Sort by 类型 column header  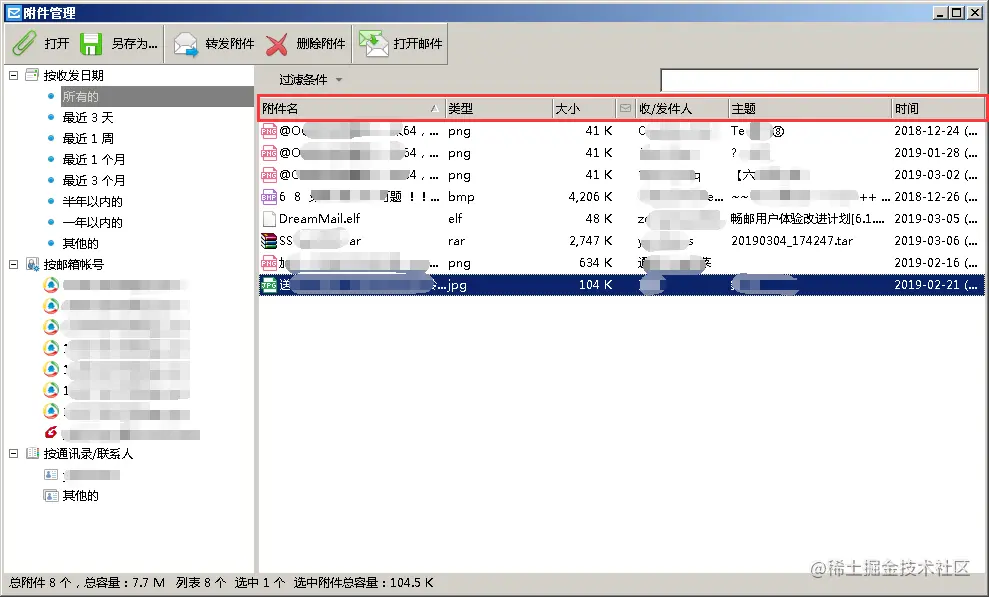coord(498,108)
